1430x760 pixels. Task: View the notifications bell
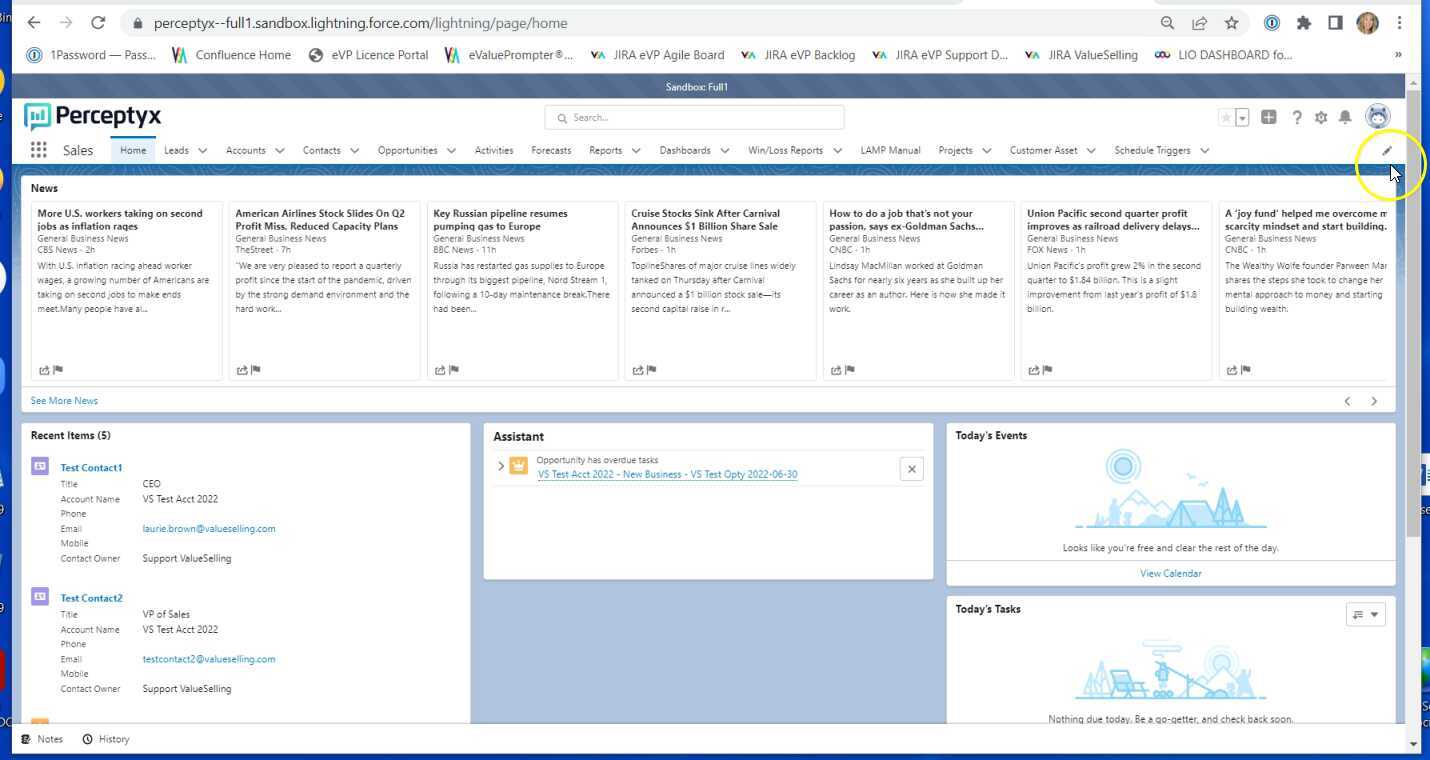pyautogui.click(x=1345, y=117)
